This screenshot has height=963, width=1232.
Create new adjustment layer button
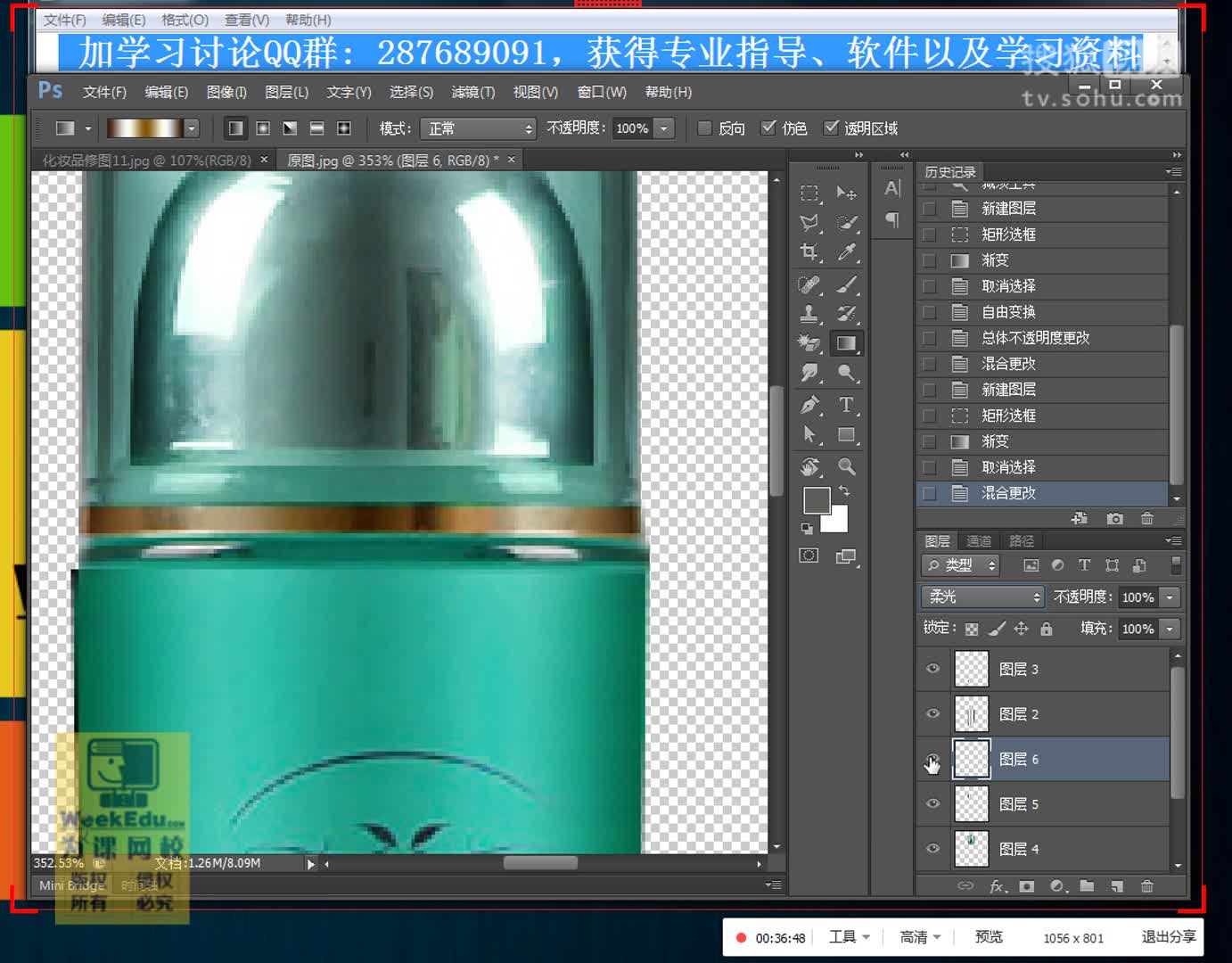coord(1057,886)
